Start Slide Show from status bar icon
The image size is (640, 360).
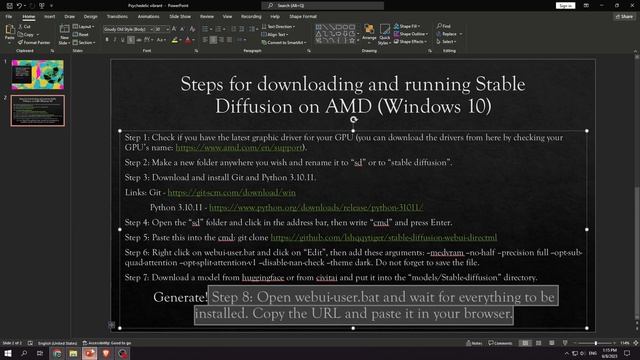(565, 343)
